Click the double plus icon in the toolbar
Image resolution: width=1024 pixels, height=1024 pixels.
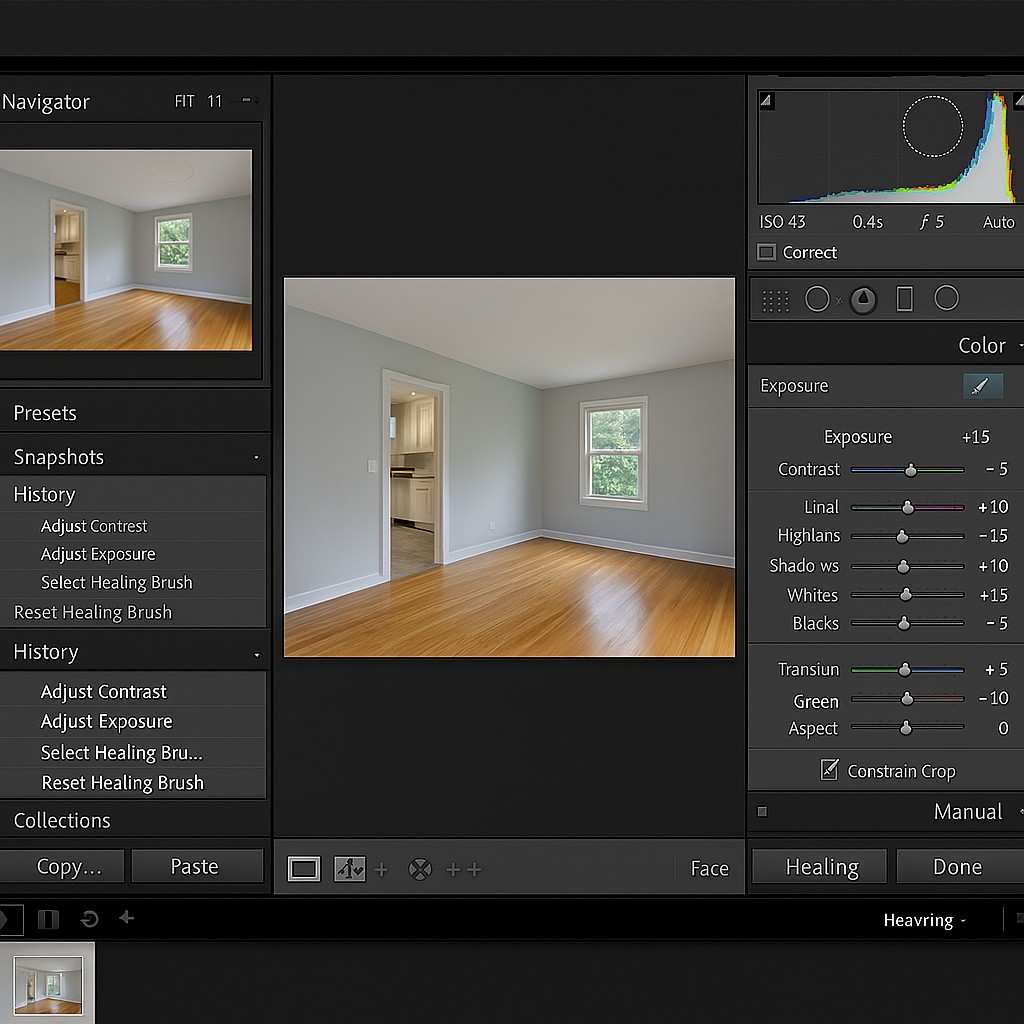[x=463, y=869]
